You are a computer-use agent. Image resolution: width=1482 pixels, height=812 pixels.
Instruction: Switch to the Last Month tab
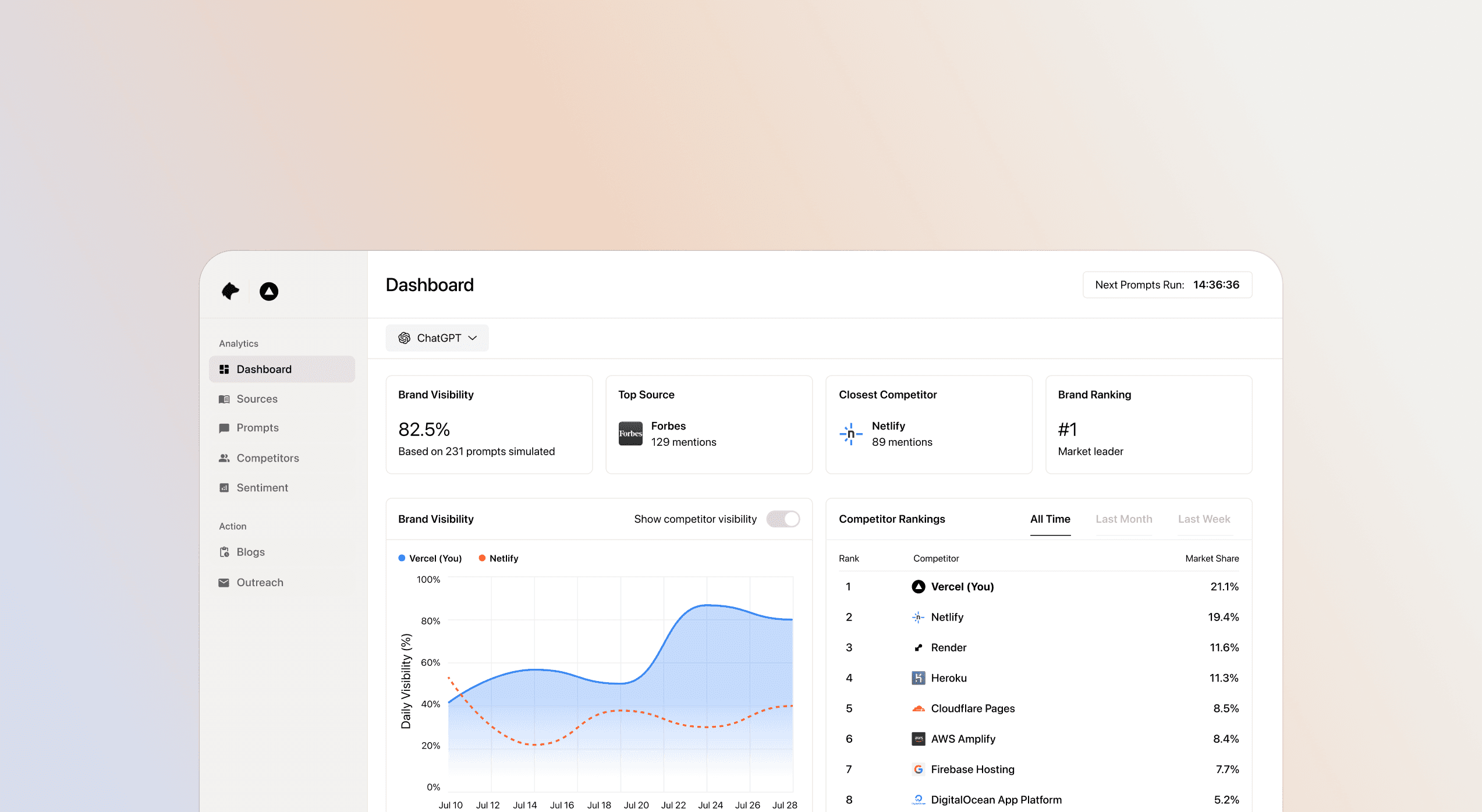[x=1123, y=519]
